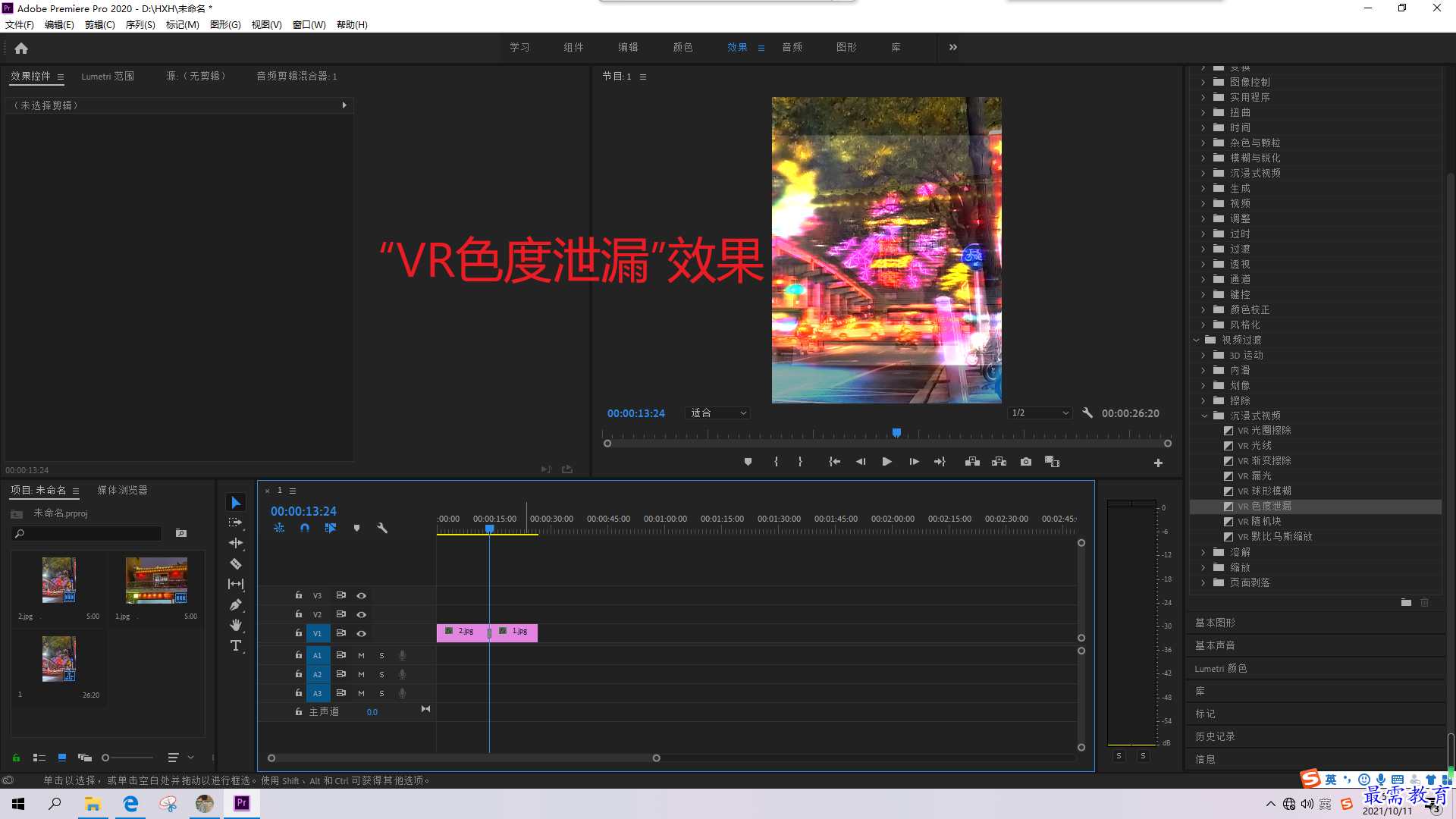Select the Track Select Forward tool

click(236, 522)
